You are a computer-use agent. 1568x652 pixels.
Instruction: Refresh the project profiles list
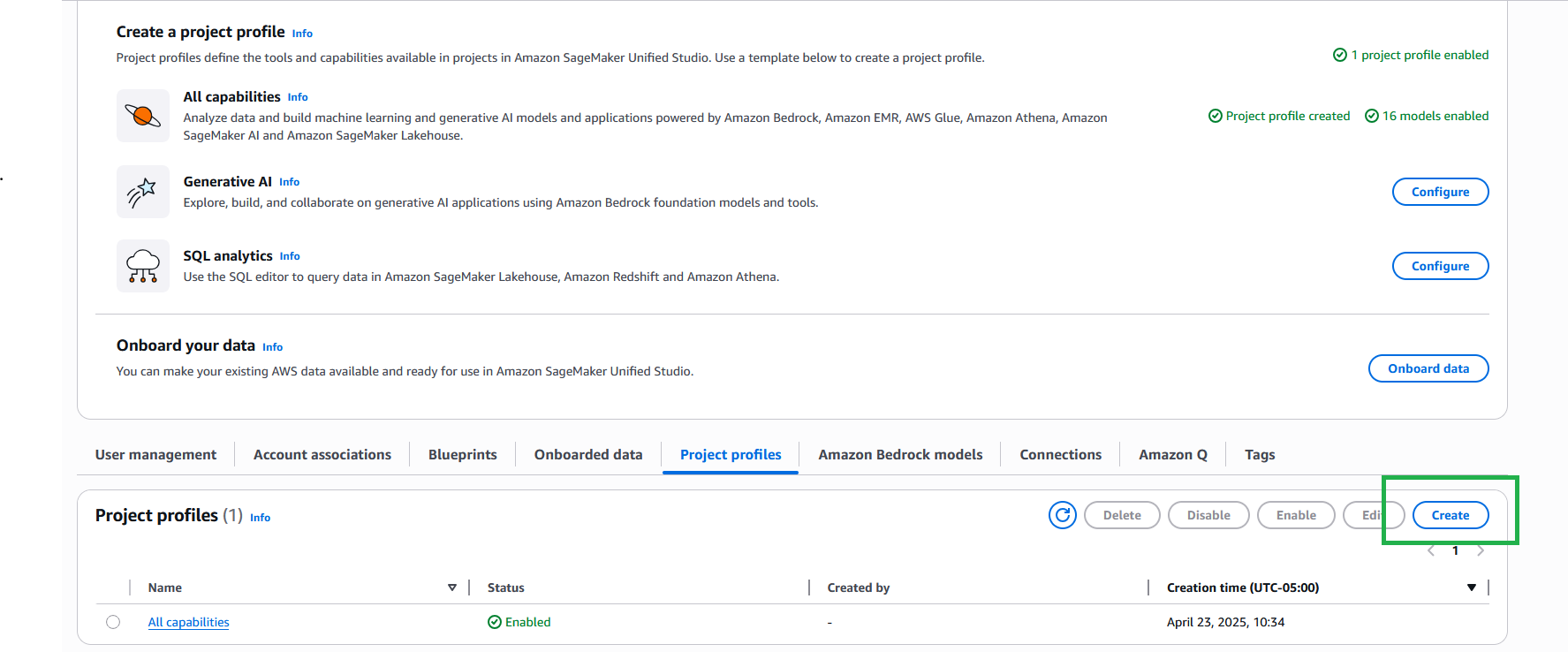1063,515
